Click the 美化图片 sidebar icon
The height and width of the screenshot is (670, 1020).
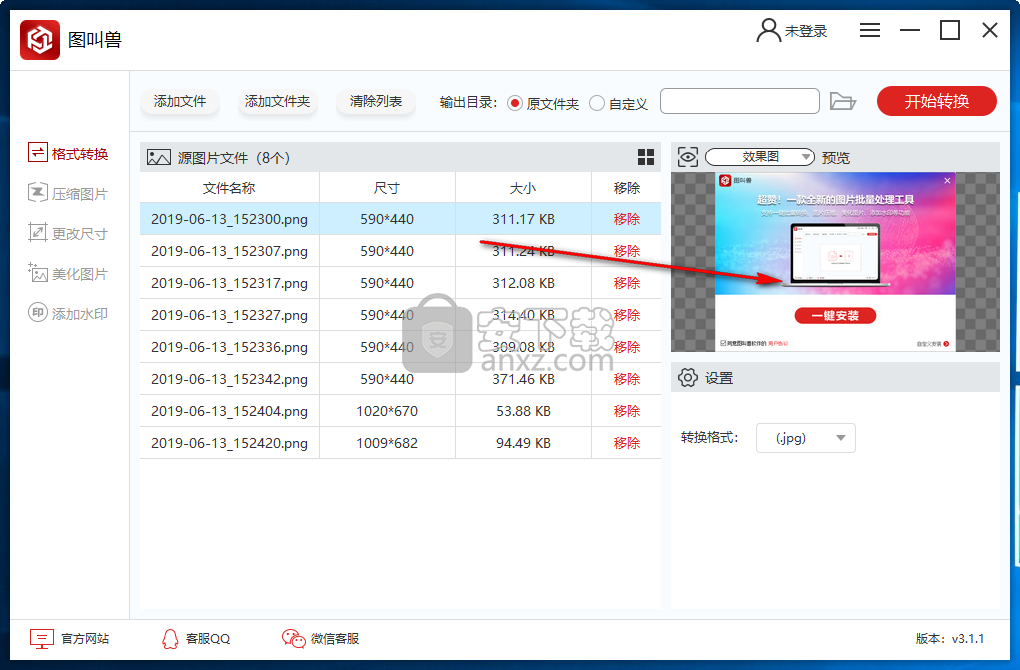38,273
